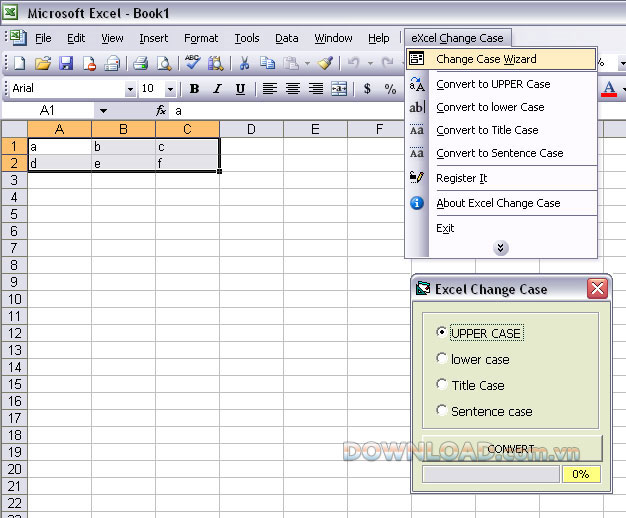Click the Undo arrow icon
This screenshot has height=518, width=626.
tap(353, 63)
